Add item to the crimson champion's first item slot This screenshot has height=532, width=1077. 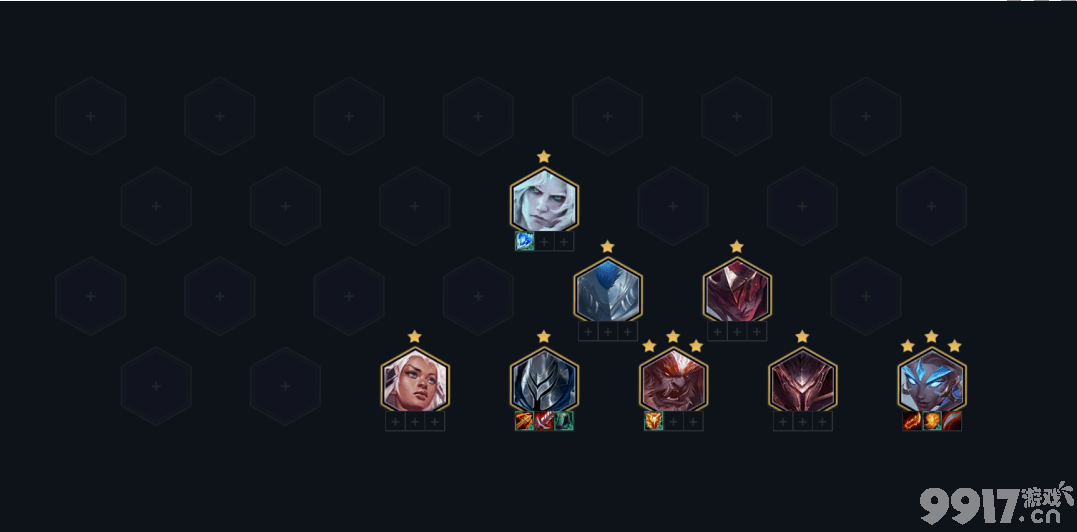(717, 332)
